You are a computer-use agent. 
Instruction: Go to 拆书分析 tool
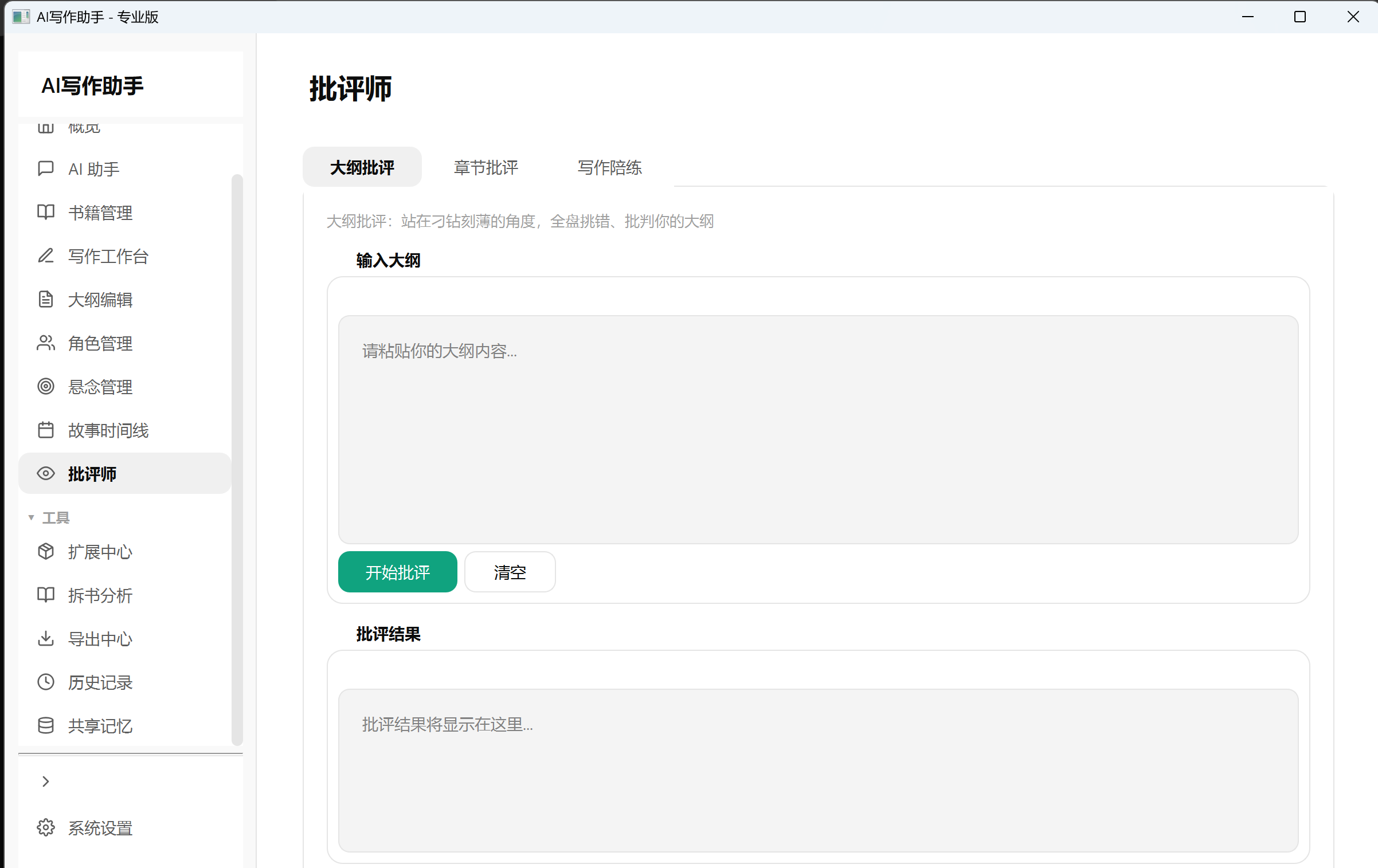tap(125, 595)
